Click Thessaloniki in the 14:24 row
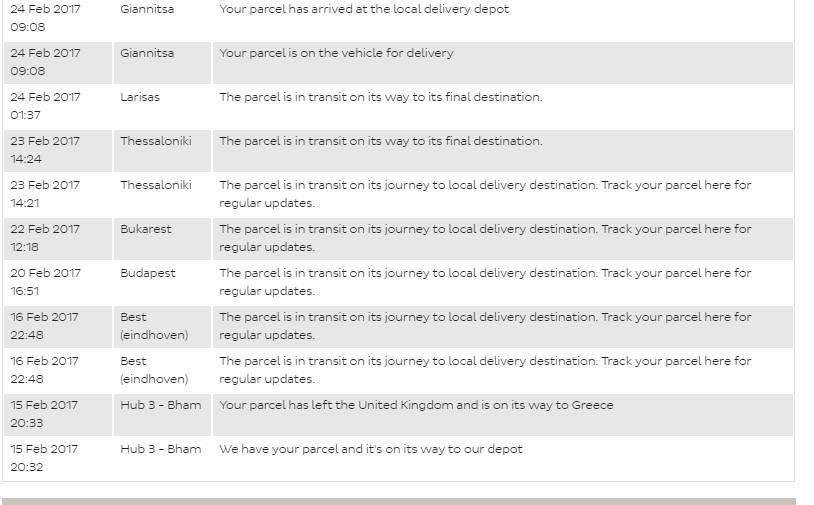Screen dimensions: 814x505 (156, 141)
